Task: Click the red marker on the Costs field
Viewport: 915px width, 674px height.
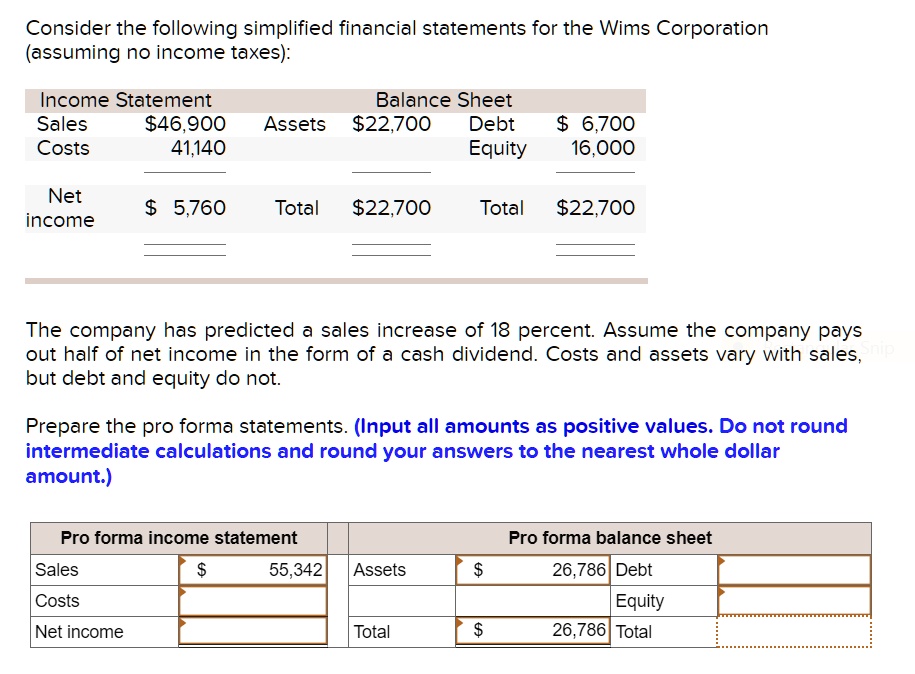Action: point(183,592)
